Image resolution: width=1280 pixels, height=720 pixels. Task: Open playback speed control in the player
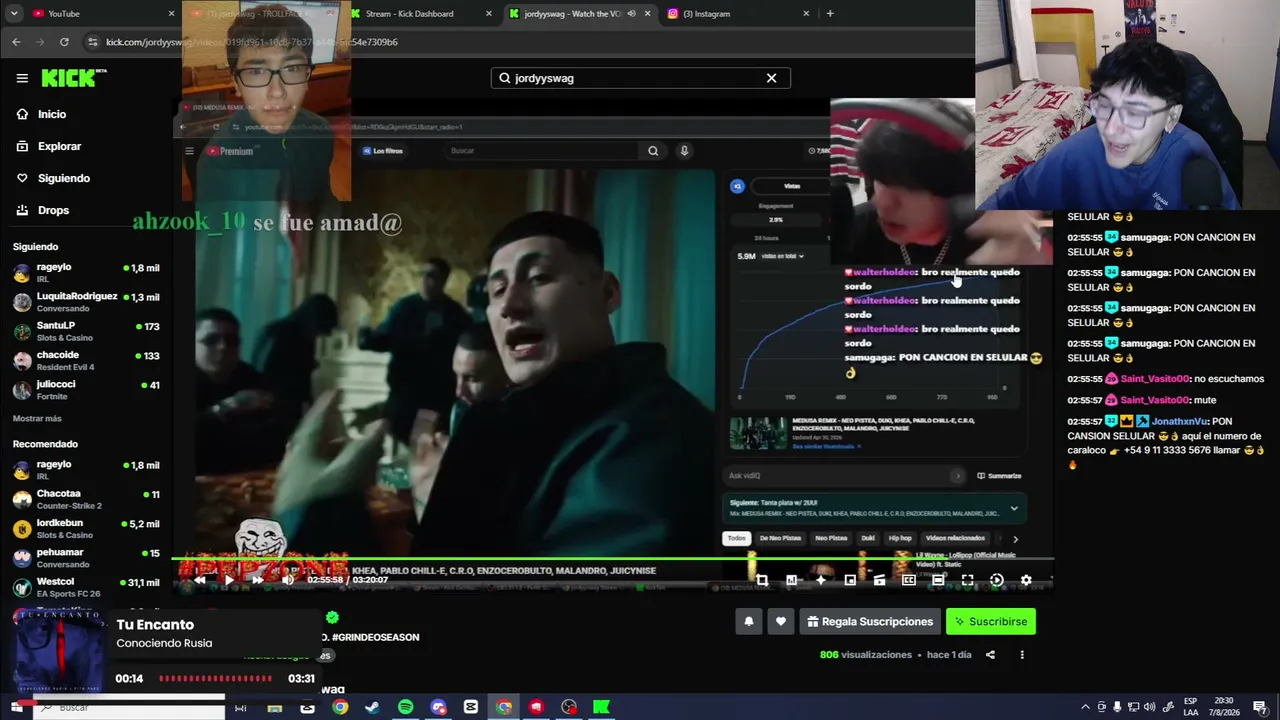click(996, 580)
